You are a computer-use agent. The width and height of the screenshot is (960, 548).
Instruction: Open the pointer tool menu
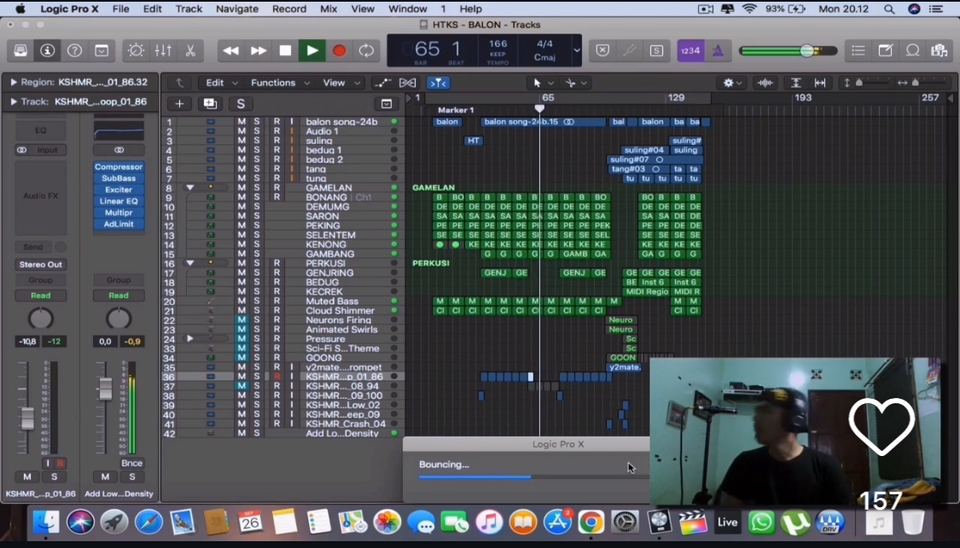click(x=541, y=83)
